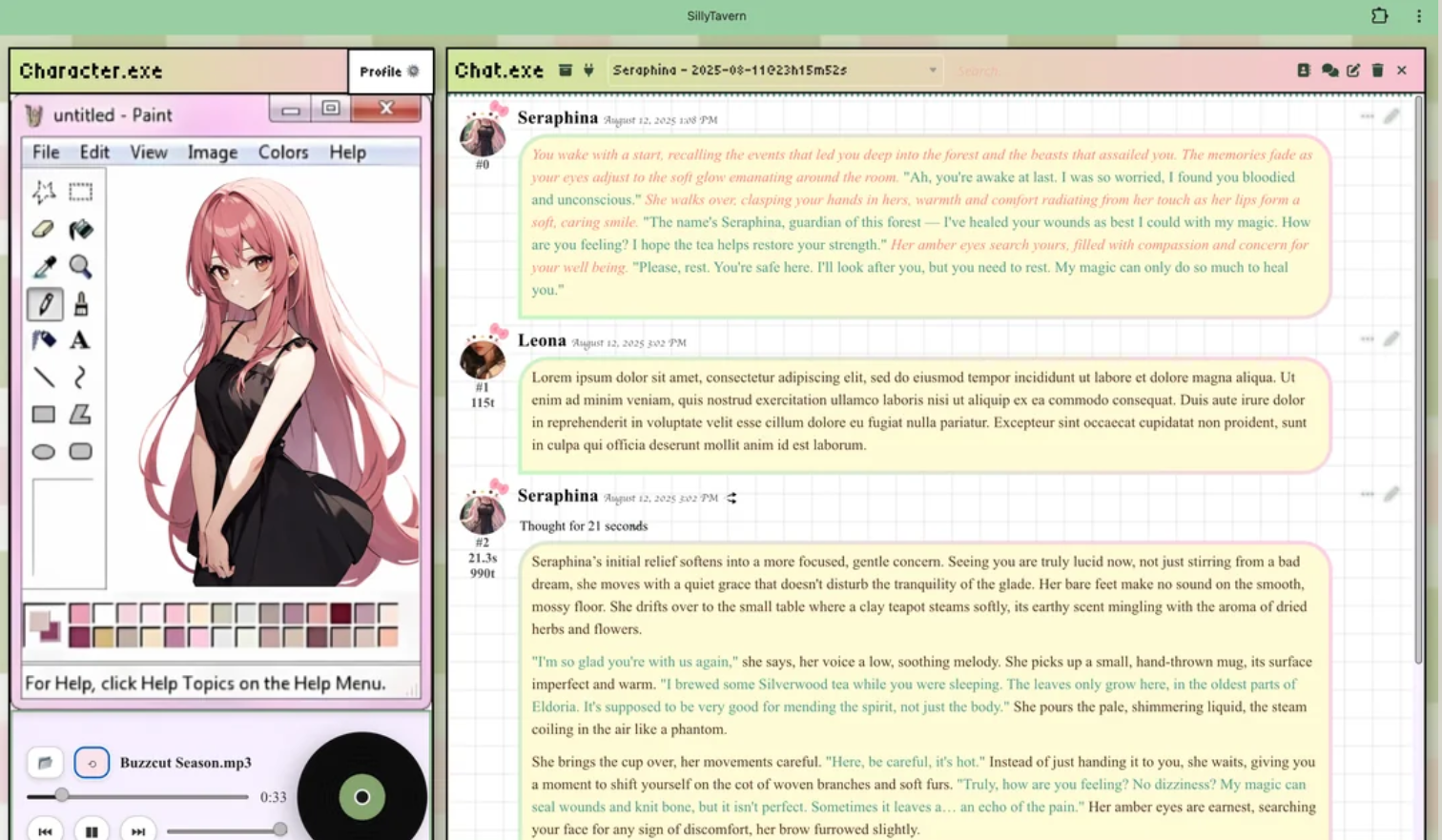Open the Help menu in Paint
This screenshot has width=1442, height=840.
tap(348, 153)
